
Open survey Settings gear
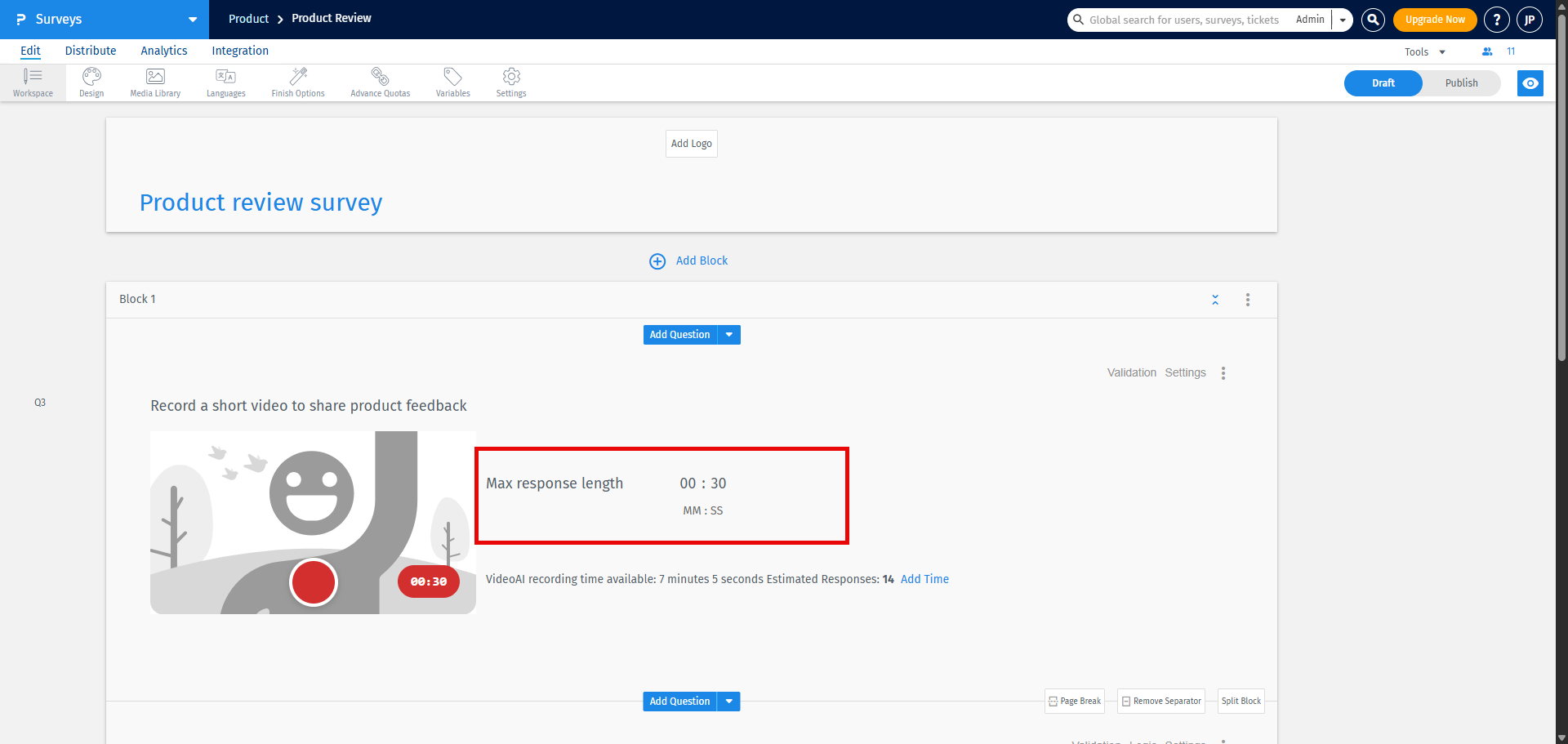tap(511, 83)
